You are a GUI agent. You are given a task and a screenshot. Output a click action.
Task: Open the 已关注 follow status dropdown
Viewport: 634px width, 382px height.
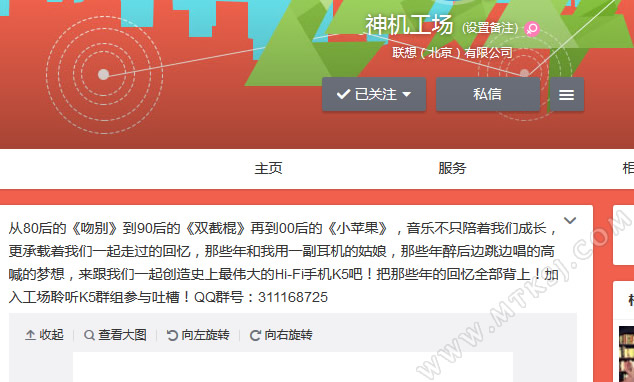[x=374, y=94]
